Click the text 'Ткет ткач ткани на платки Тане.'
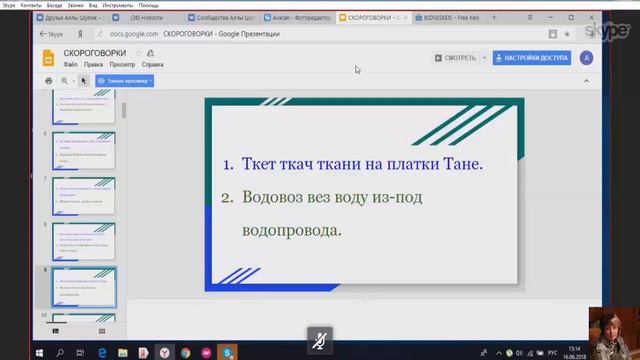 click(362, 164)
